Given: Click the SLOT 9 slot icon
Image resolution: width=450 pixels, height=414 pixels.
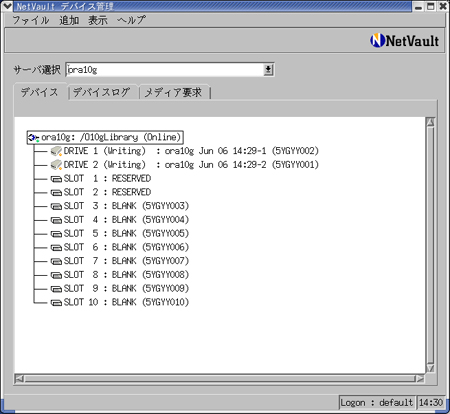Looking at the screenshot, I should [56, 289].
